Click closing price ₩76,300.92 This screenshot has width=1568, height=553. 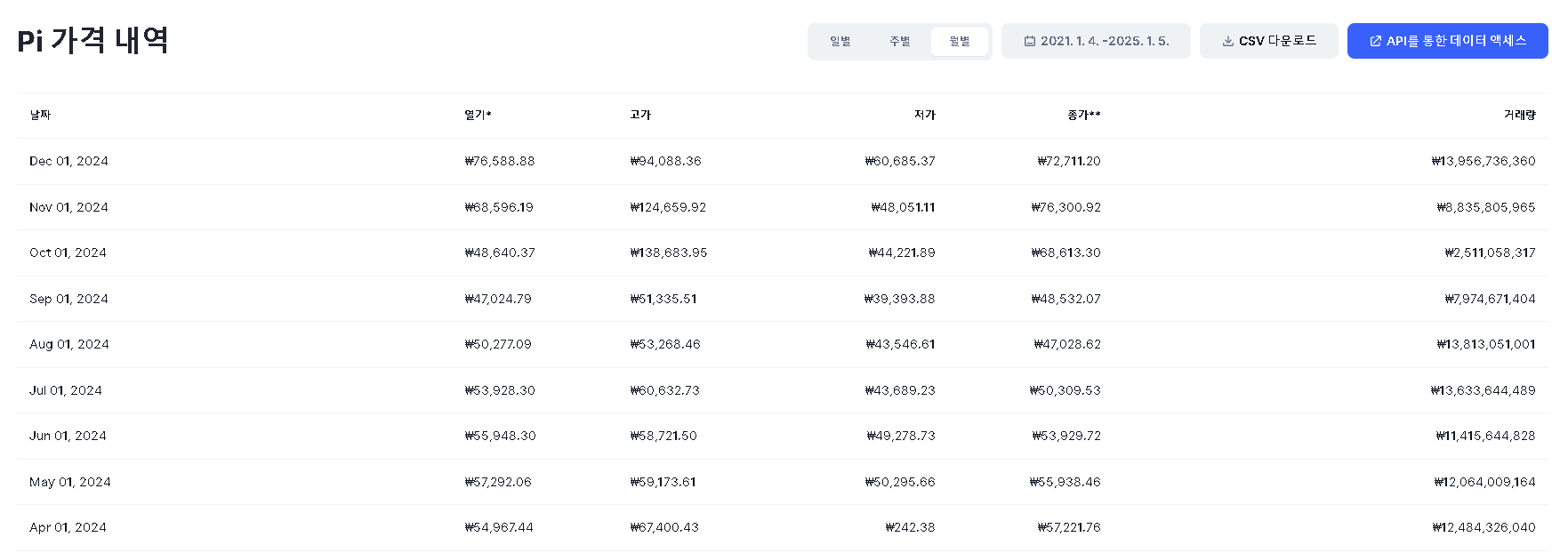1065,207
